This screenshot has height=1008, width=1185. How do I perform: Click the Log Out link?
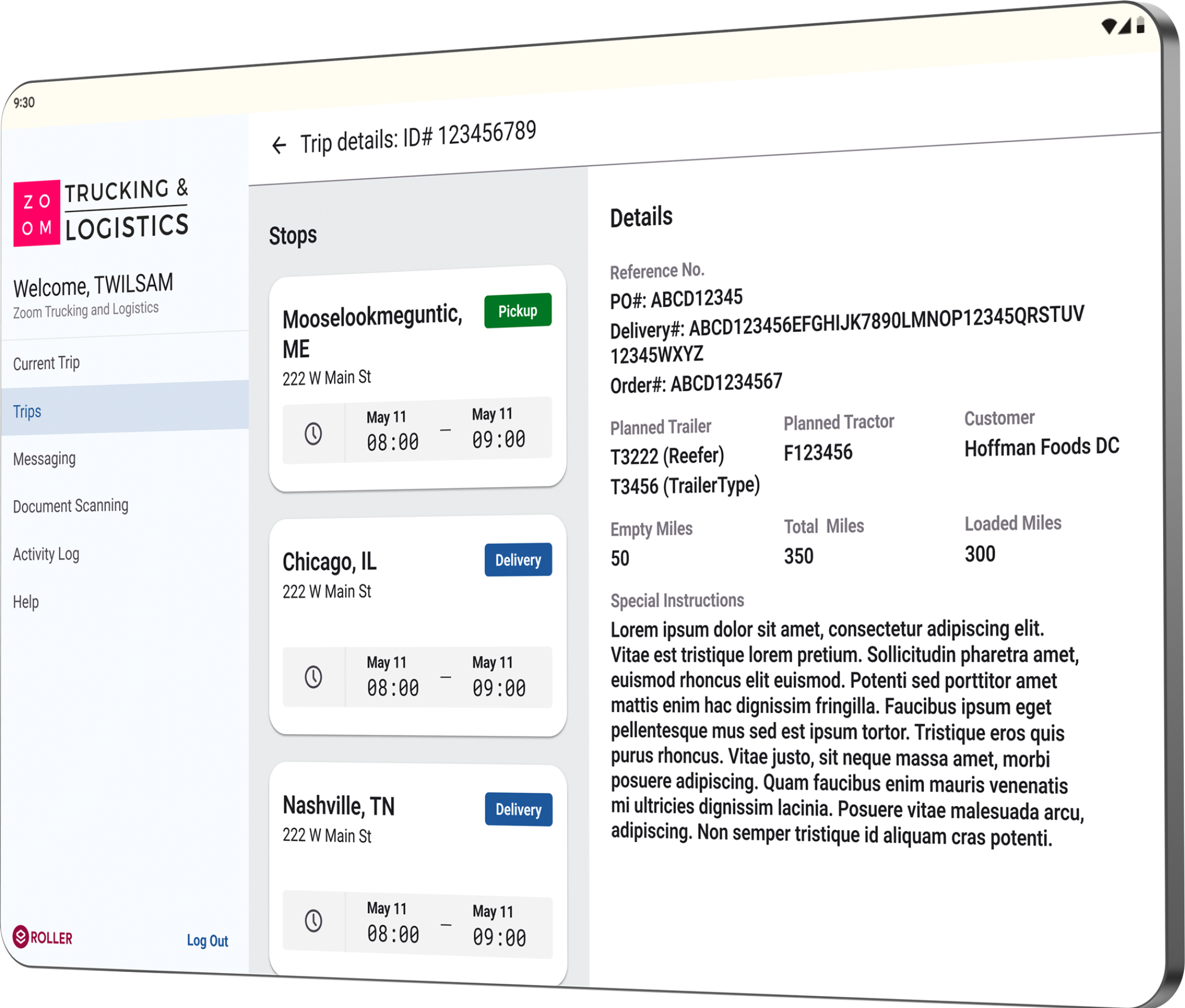[208, 941]
